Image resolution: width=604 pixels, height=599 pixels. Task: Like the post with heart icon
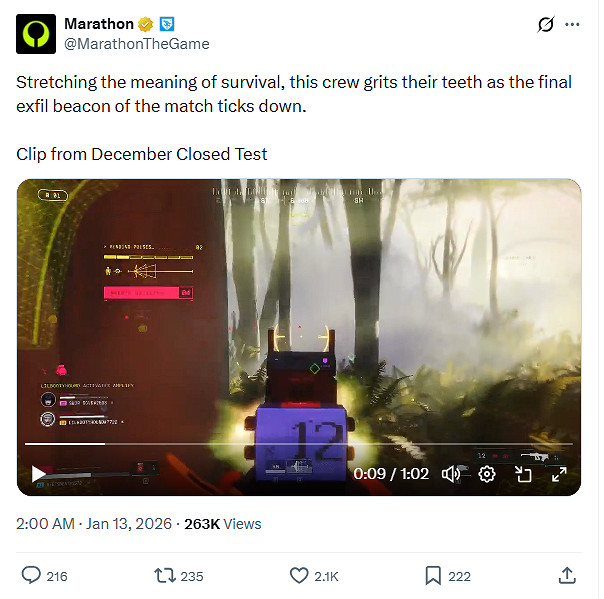[x=299, y=576]
